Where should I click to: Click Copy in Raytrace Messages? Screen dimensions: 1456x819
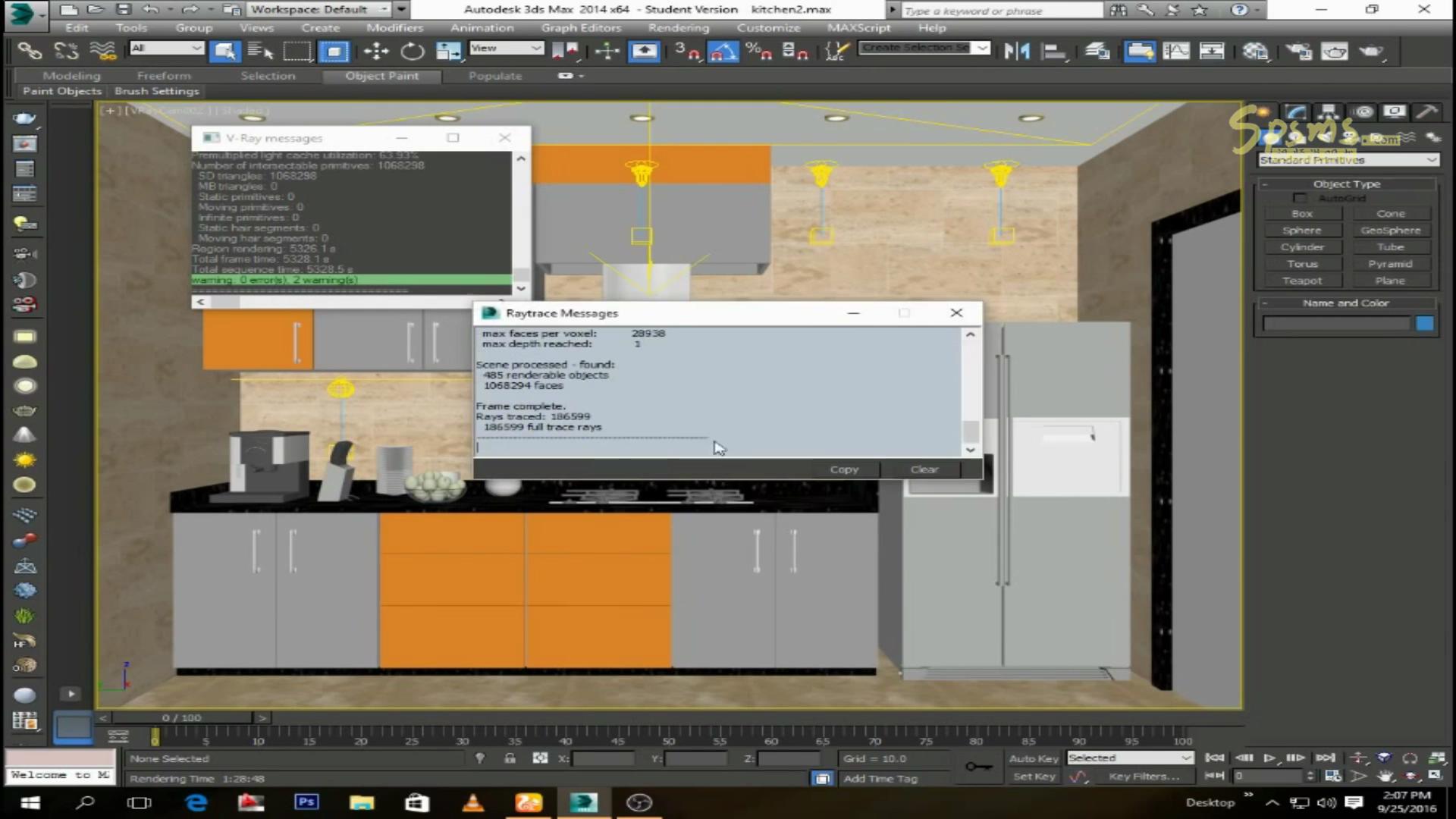(843, 469)
